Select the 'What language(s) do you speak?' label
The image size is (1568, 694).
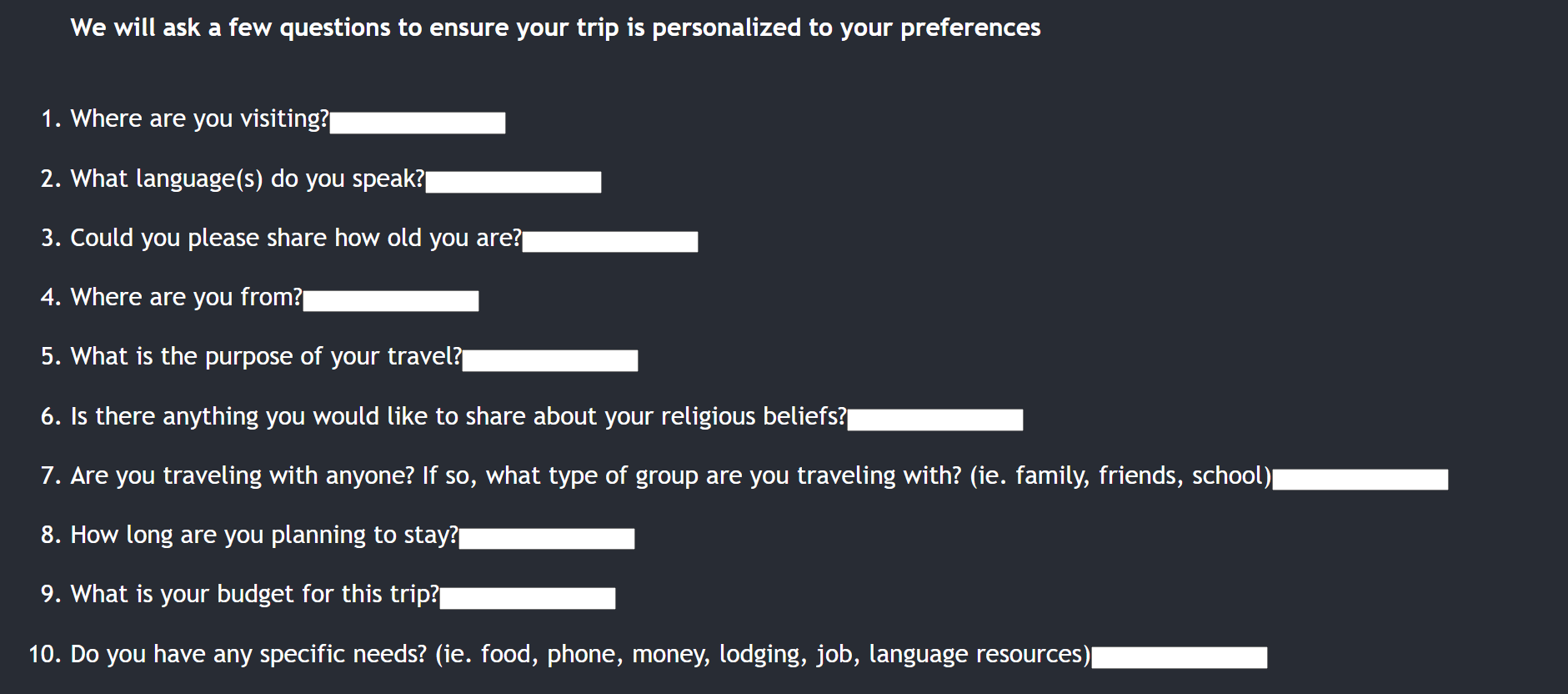[248, 179]
